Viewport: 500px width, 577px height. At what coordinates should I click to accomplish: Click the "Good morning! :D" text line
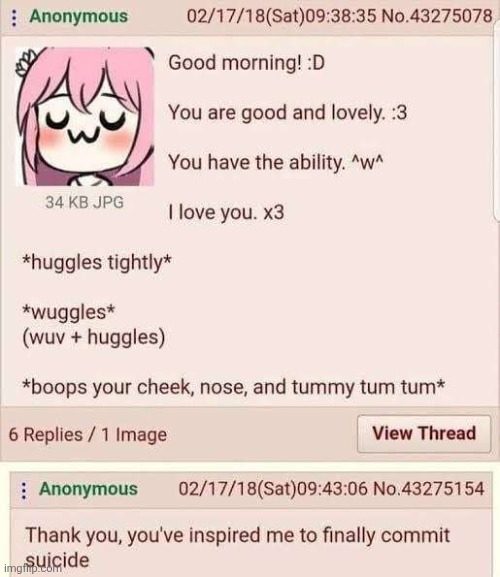[x=247, y=63]
